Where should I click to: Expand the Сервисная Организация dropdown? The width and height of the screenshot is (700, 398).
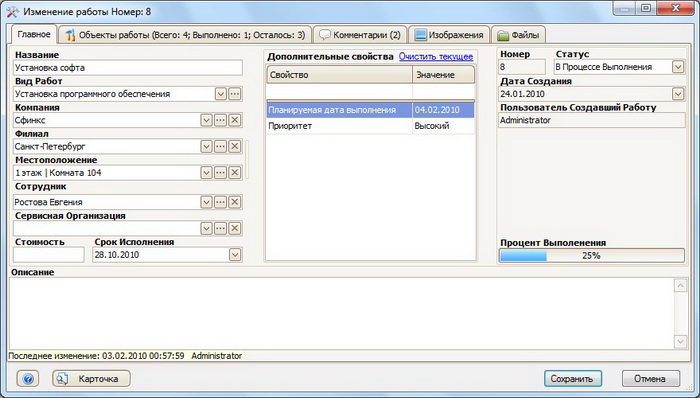[206, 228]
